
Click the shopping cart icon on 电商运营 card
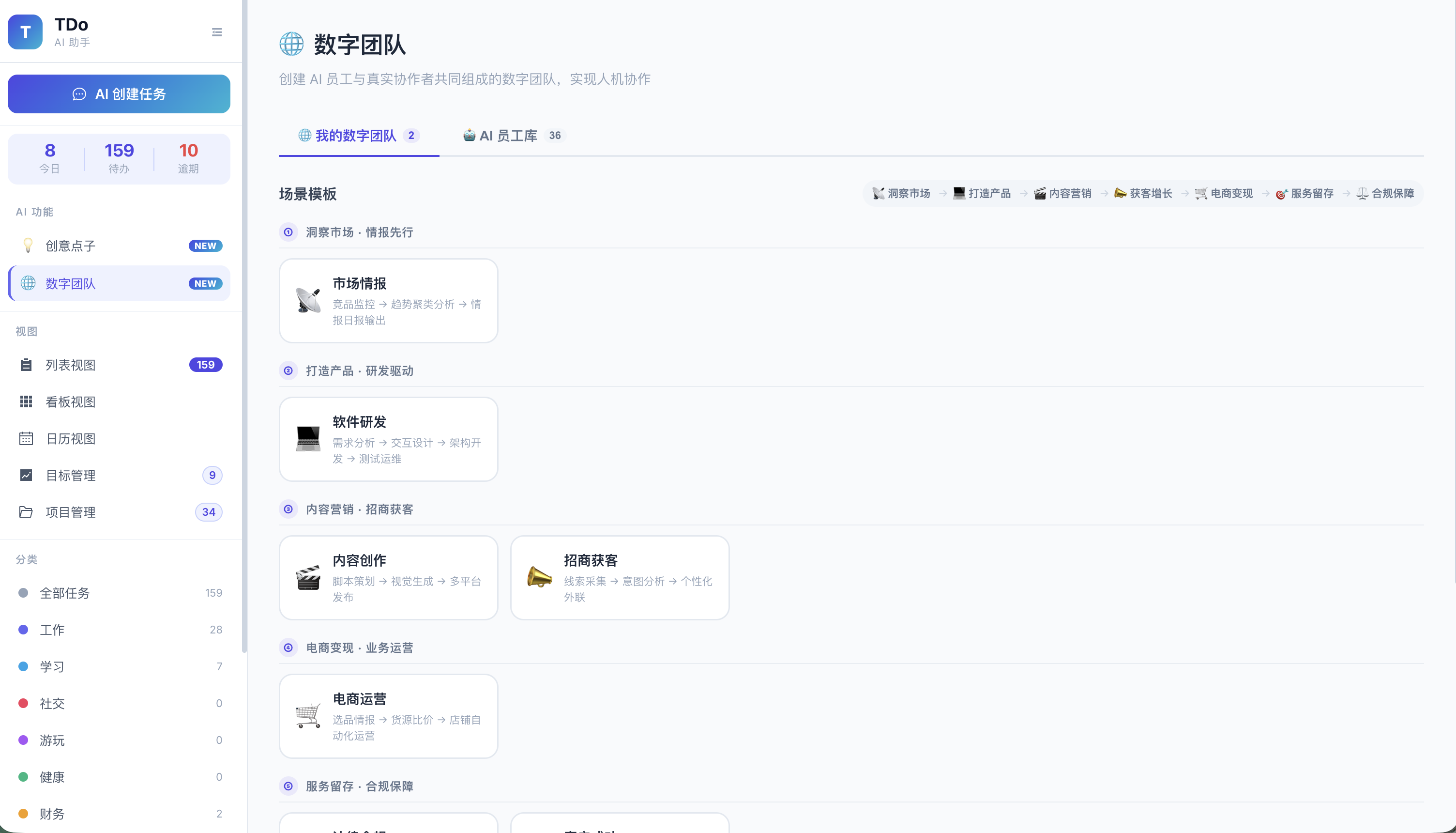308,716
